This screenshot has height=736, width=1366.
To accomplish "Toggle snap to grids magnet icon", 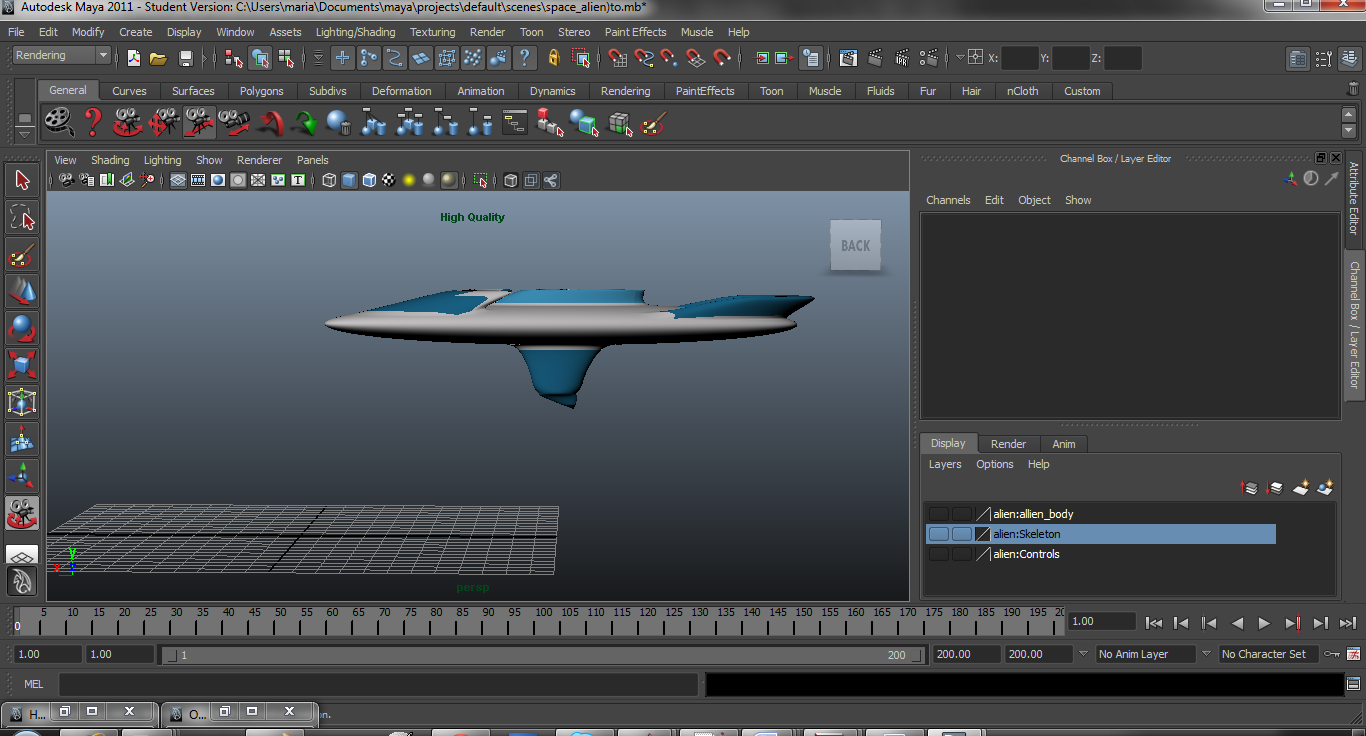I will coord(618,58).
